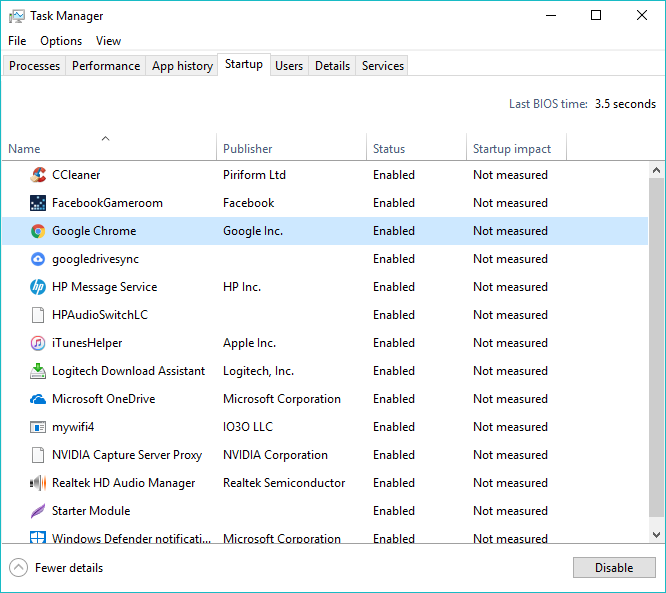The width and height of the screenshot is (666, 593).
Task: Click the Realtek HD Audio Manager speaker icon
Action: [x=38, y=483]
